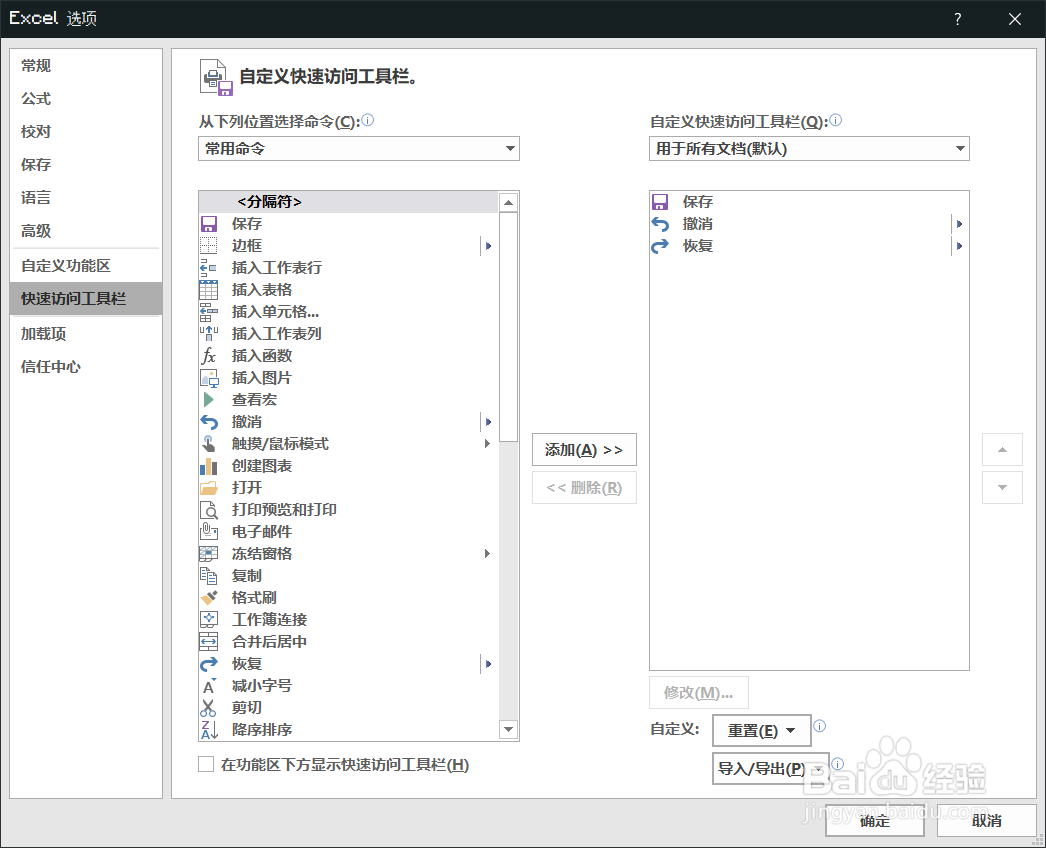Open the 常用命令 dropdown
Image resolution: width=1046 pixels, height=848 pixels.
coord(358,148)
